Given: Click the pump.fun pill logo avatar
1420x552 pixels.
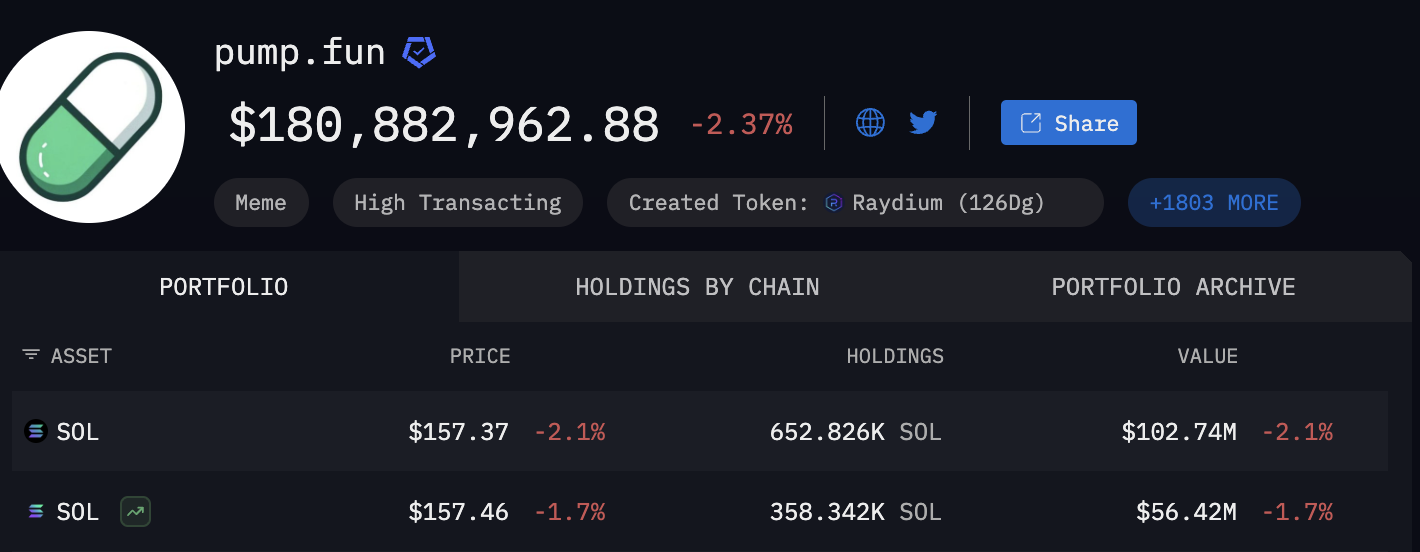Looking at the screenshot, I should 92,126.
